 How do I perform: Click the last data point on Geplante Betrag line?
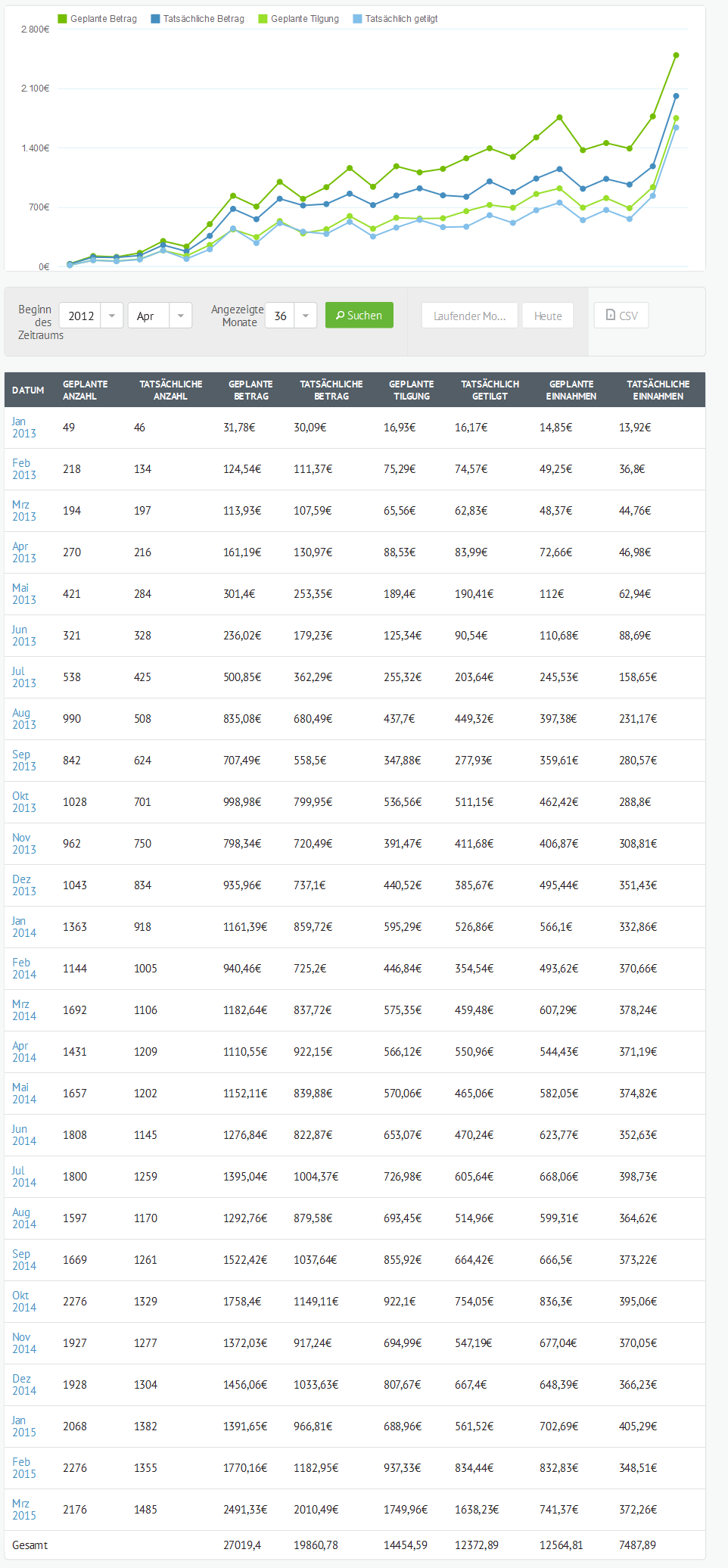click(x=676, y=55)
